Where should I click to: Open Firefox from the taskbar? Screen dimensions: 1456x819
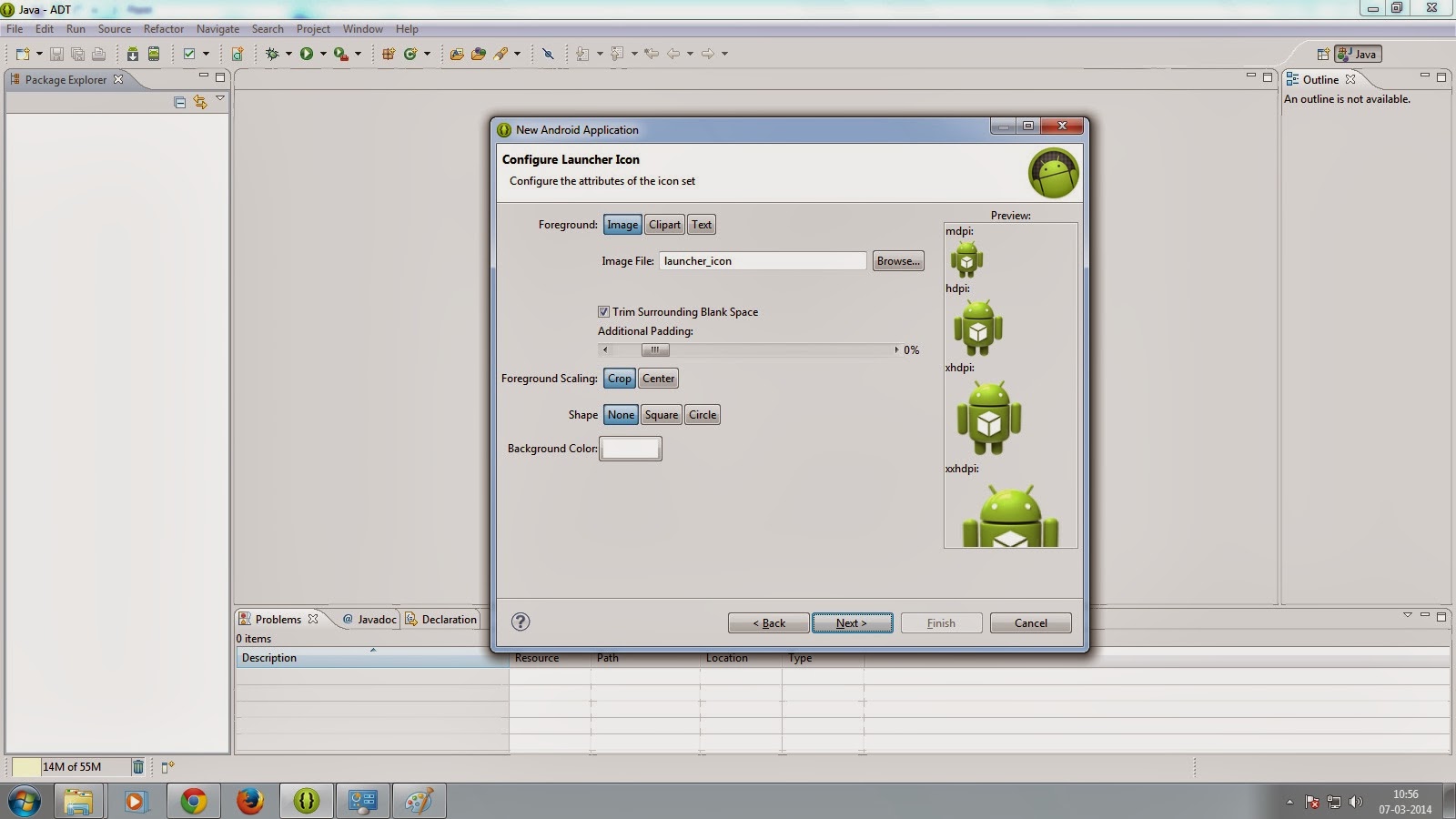point(249,801)
